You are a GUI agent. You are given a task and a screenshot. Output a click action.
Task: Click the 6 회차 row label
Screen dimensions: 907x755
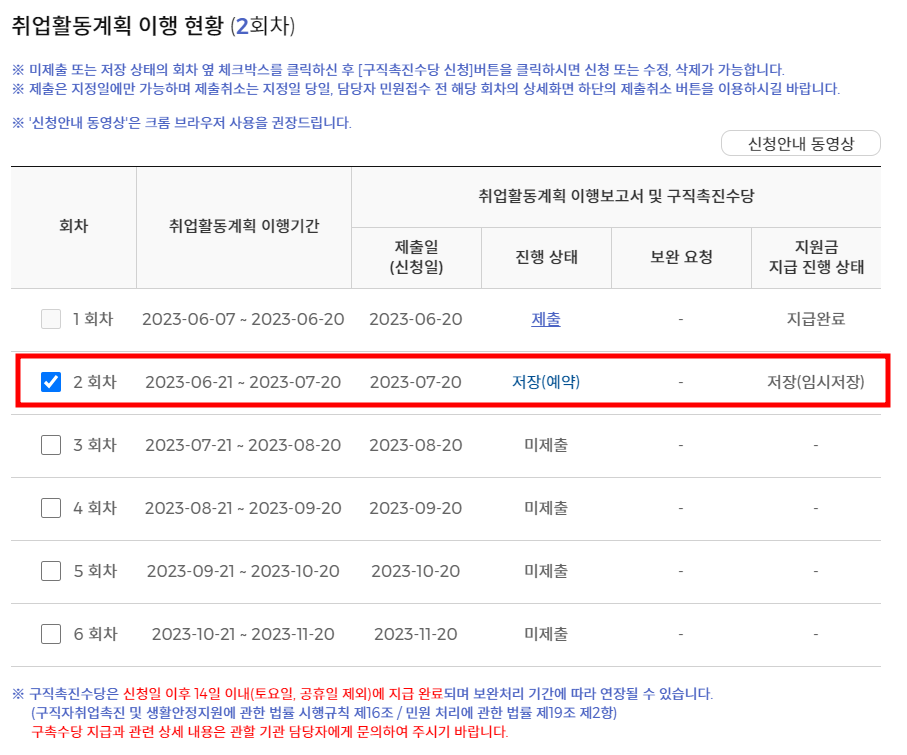(95, 634)
